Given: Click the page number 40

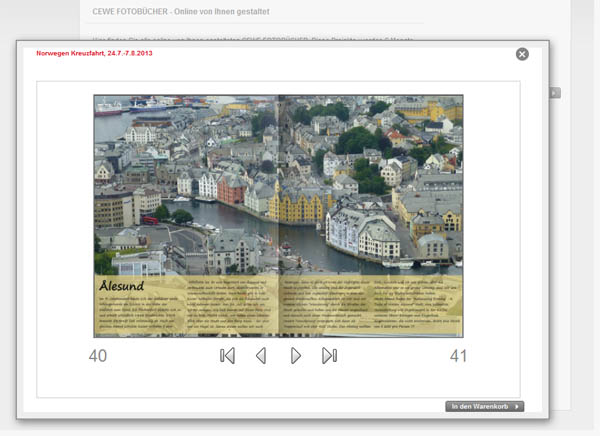Looking at the screenshot, I should (98, 356).
